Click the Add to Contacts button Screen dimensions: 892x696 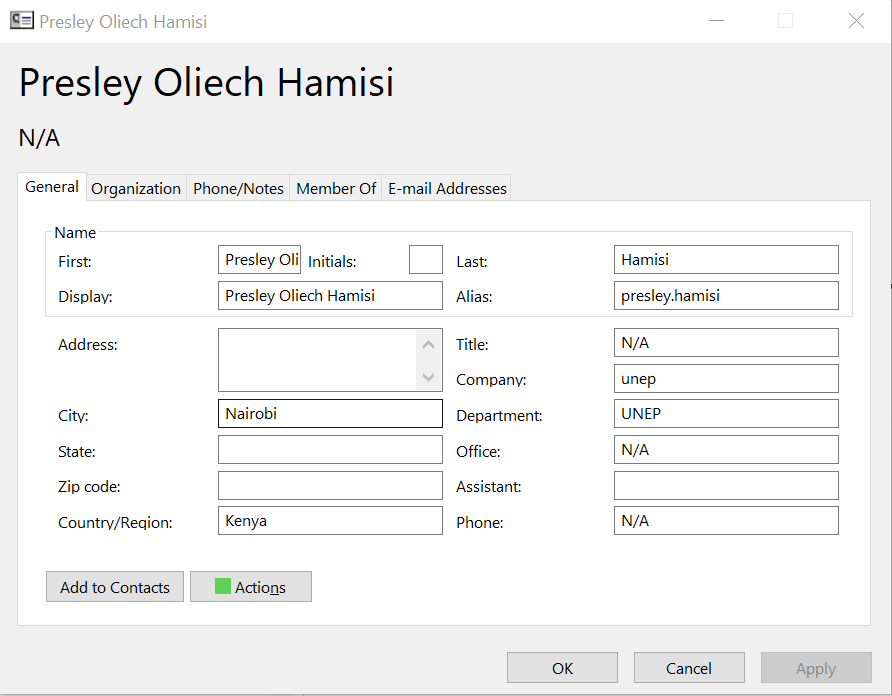pyautogui.click(x=115, y=587)
